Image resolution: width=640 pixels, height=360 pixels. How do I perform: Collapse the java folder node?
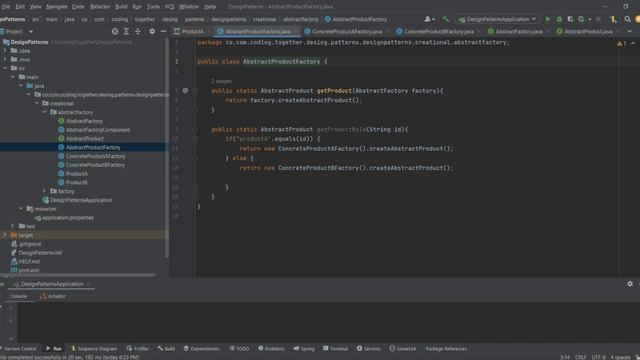point(21,86)
